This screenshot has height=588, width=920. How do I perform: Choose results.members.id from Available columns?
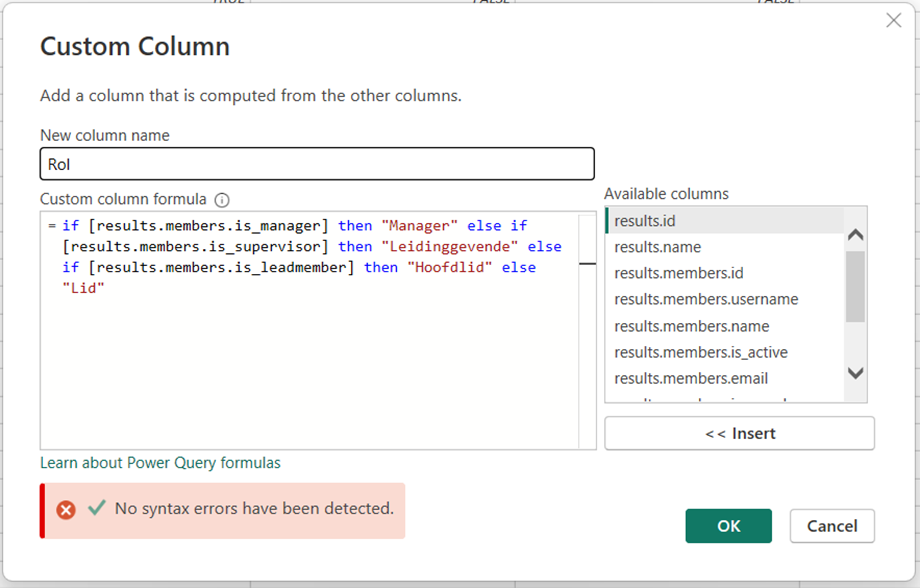(x=678, y=273)
